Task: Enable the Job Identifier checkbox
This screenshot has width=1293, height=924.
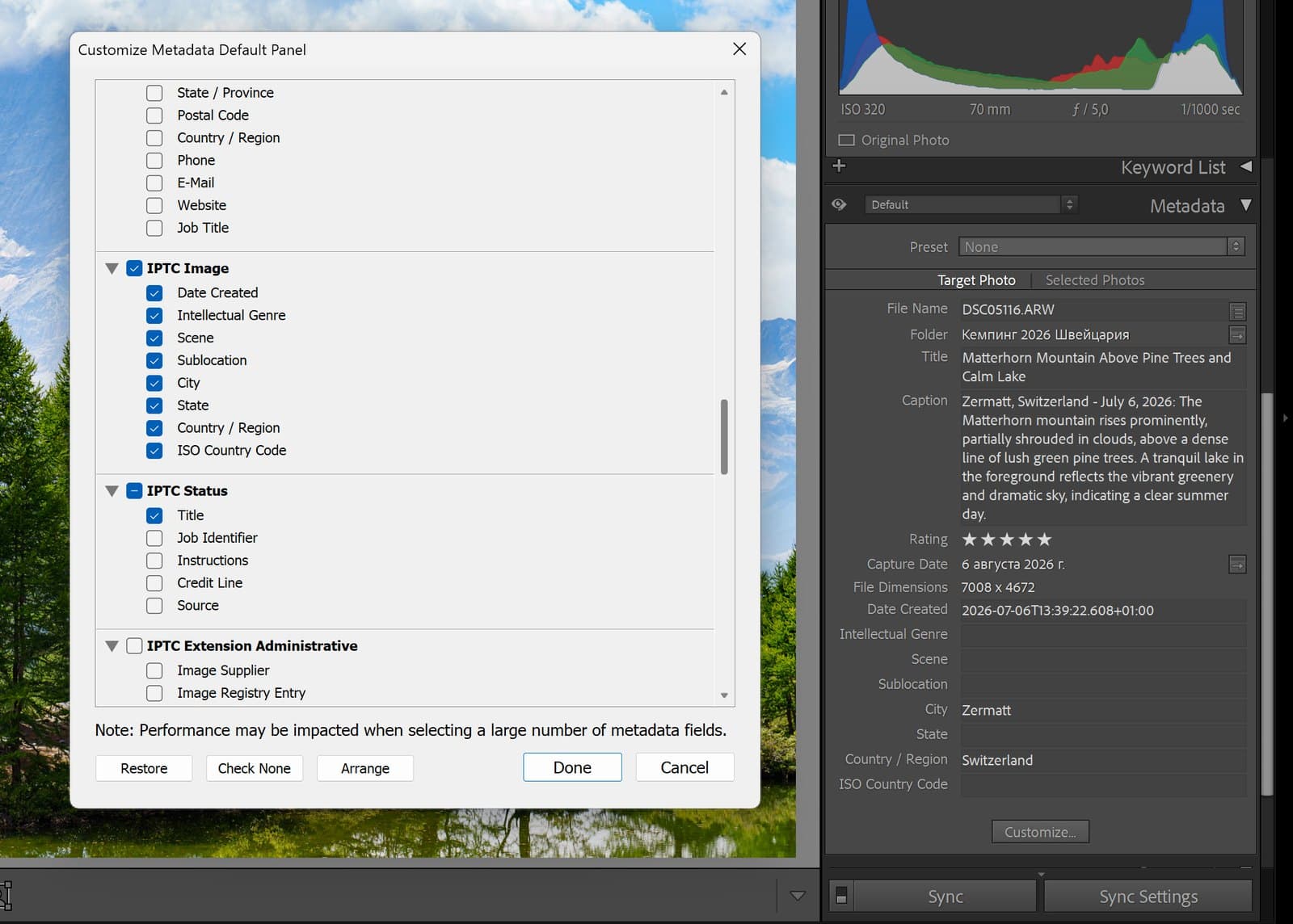Action: (154, 538)
